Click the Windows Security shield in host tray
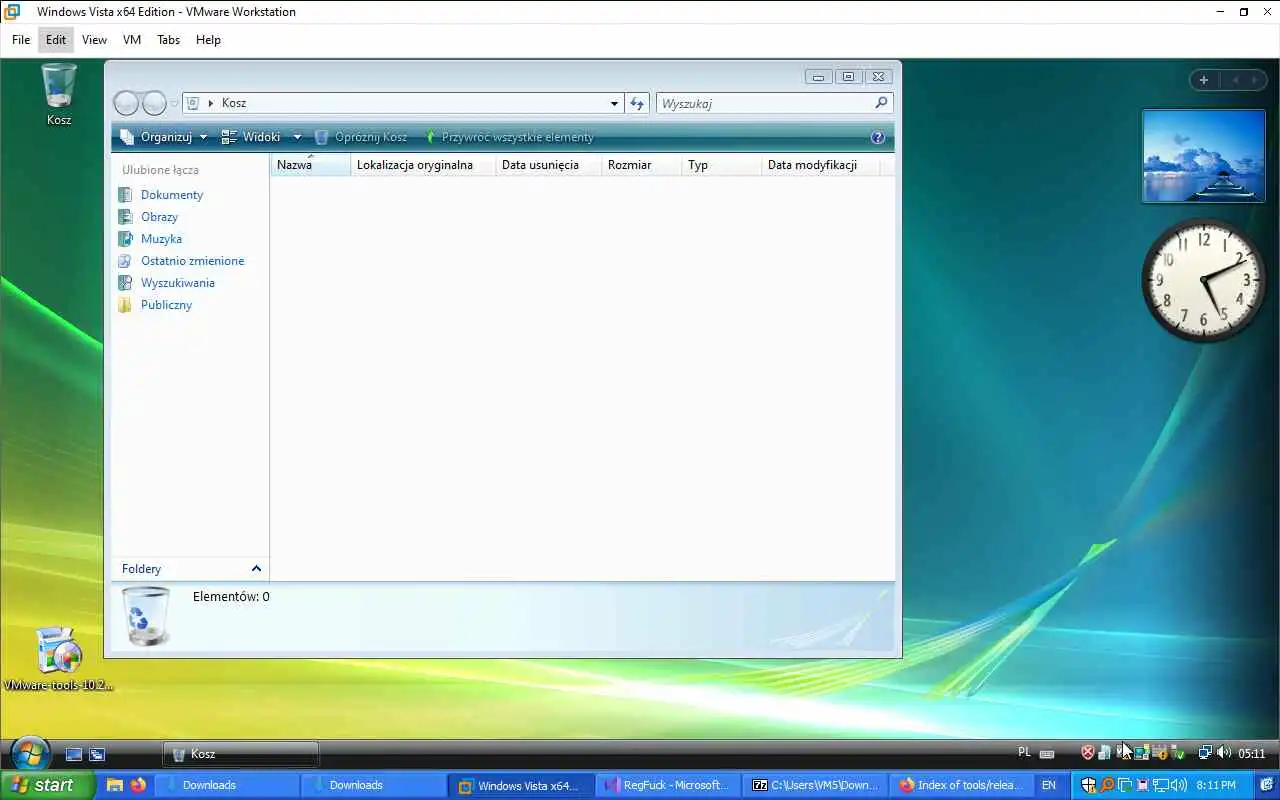Screen dimensions: 1280x800 (x=1089, y=785)
